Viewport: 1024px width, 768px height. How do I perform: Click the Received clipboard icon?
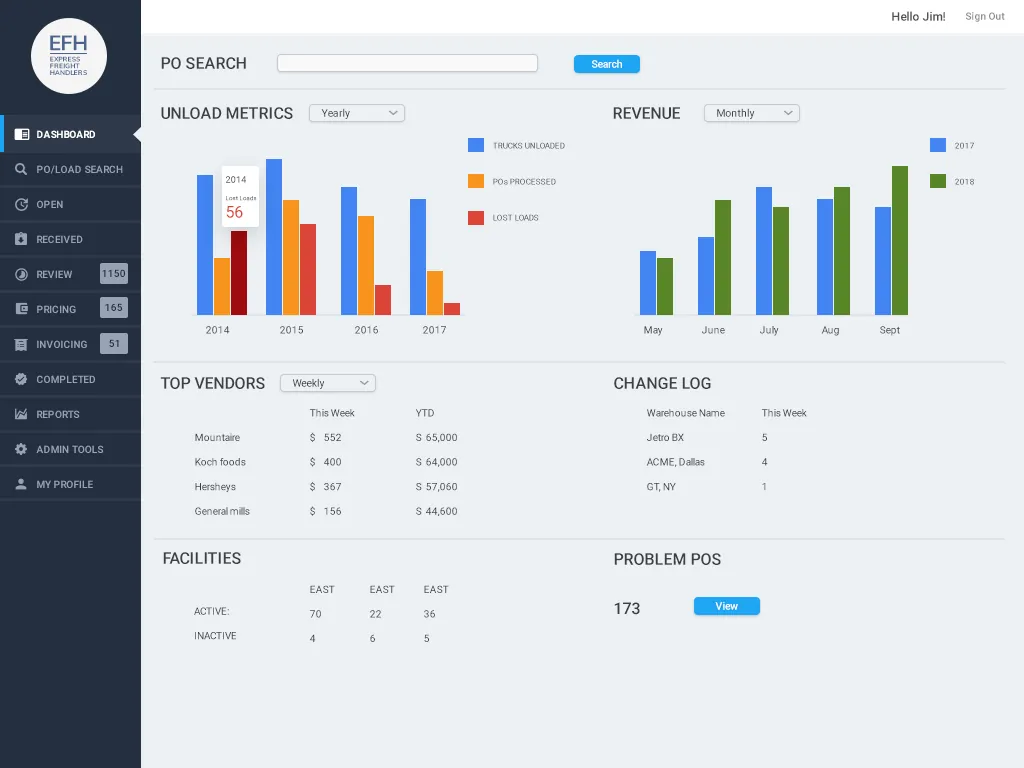click(x=21, y=239)
